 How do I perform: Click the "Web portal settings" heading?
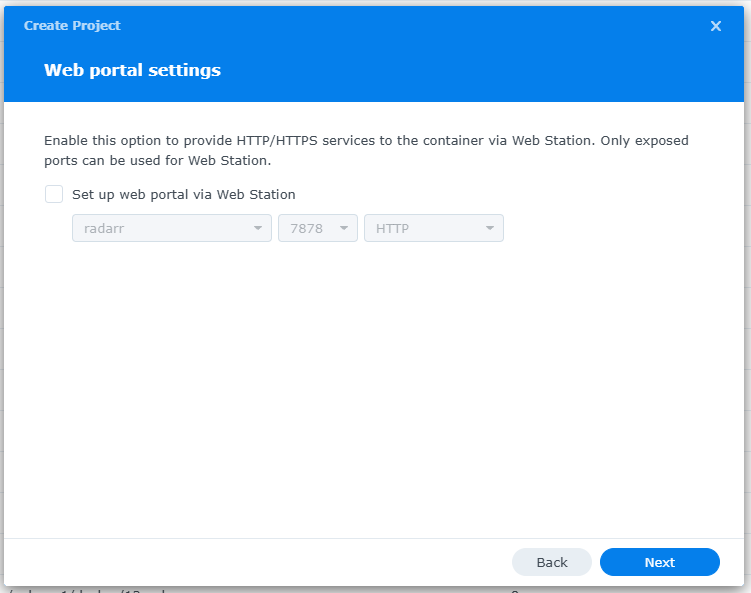pyautogui.click(x=132, y=70)
